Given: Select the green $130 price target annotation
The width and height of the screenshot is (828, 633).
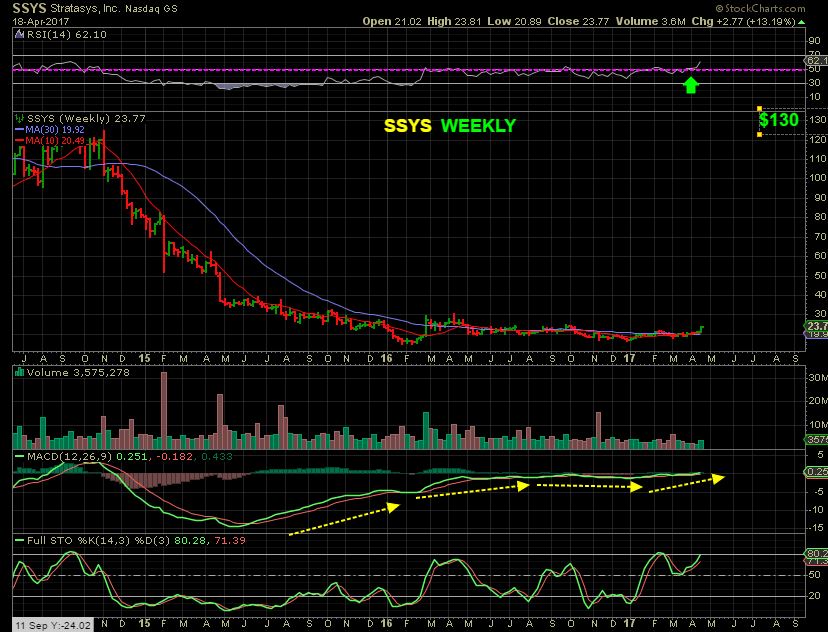Looking at the screenshot, I should (x=778, y=120).
